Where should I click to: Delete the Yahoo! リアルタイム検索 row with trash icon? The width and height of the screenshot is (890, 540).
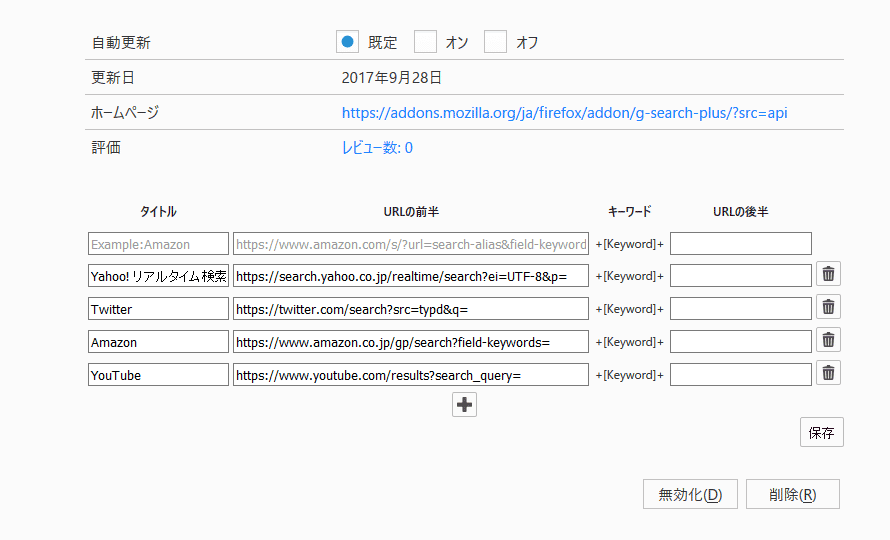(x=828, y=274)
